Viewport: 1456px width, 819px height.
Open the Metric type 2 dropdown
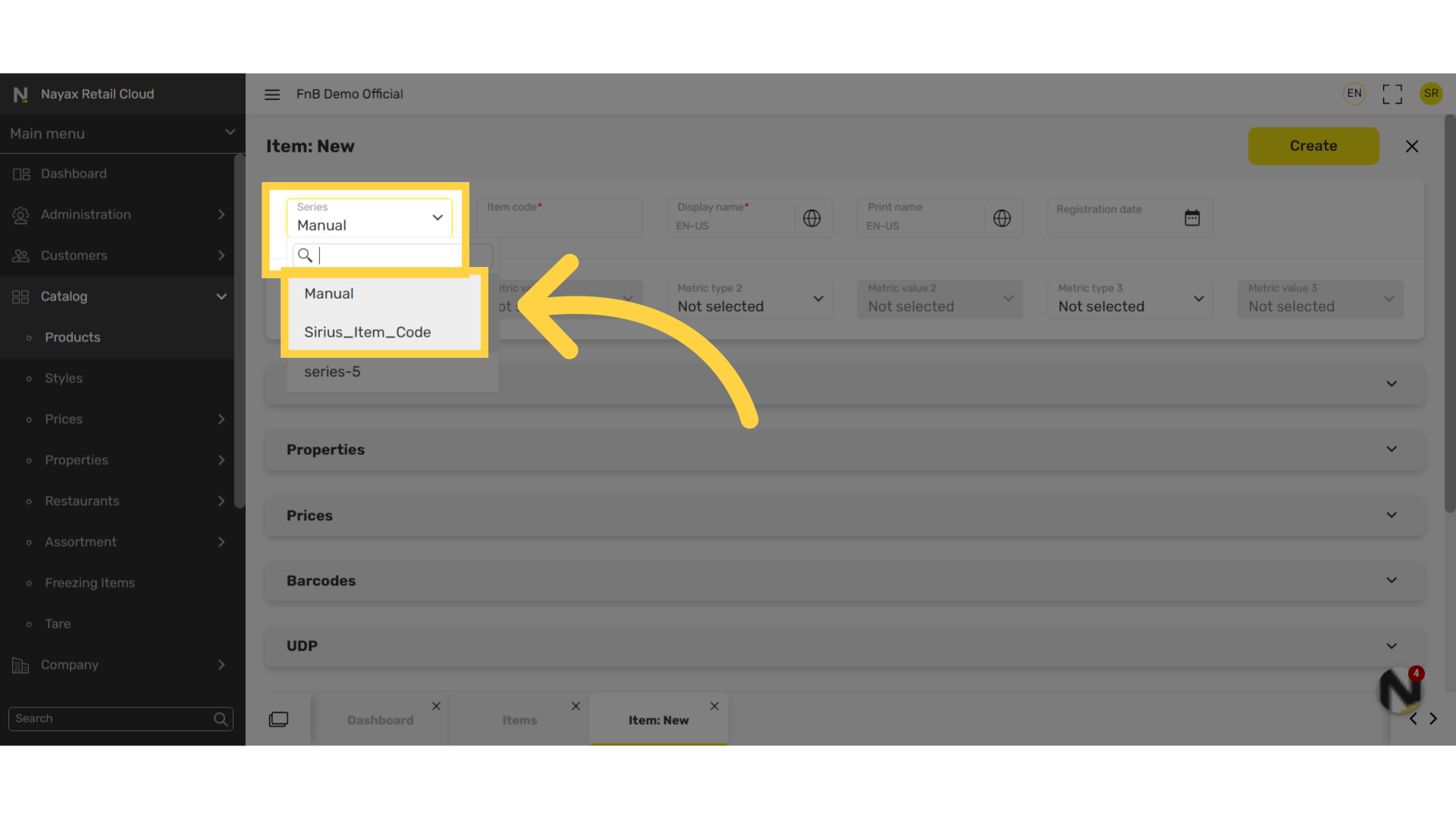750,299
